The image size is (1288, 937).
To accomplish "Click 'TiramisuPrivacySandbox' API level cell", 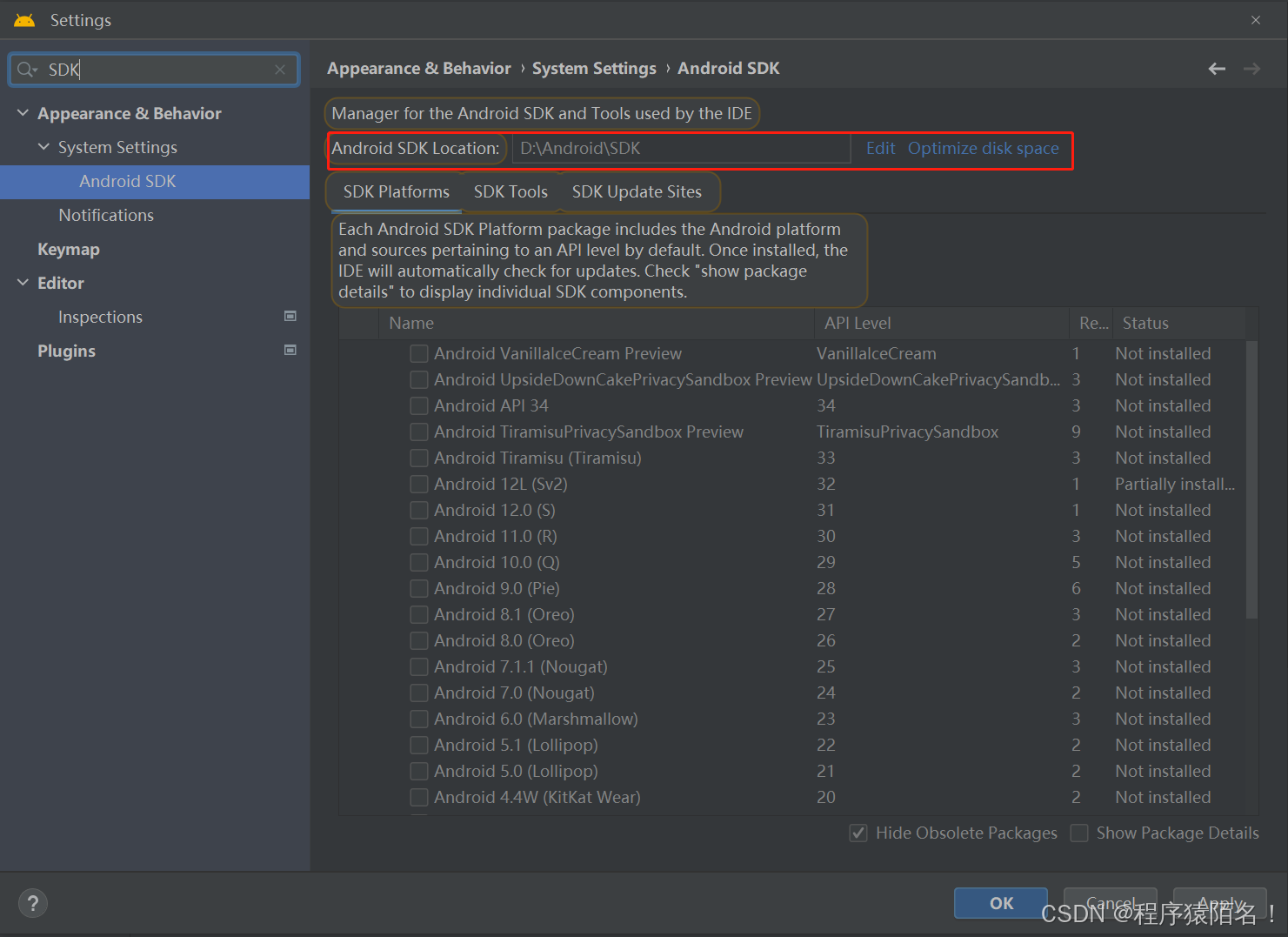I will (x=907, y=432).
